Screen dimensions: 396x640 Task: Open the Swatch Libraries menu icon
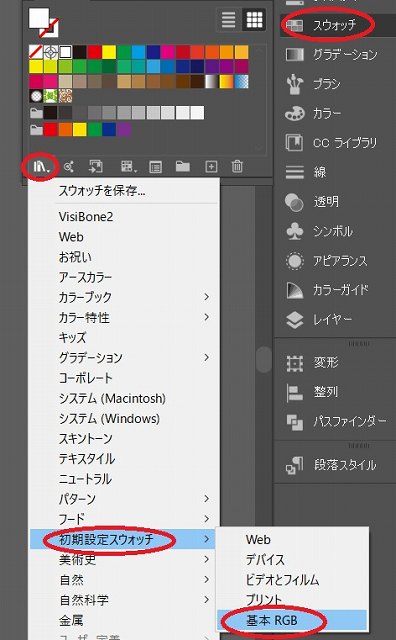[x=41, y=166]
